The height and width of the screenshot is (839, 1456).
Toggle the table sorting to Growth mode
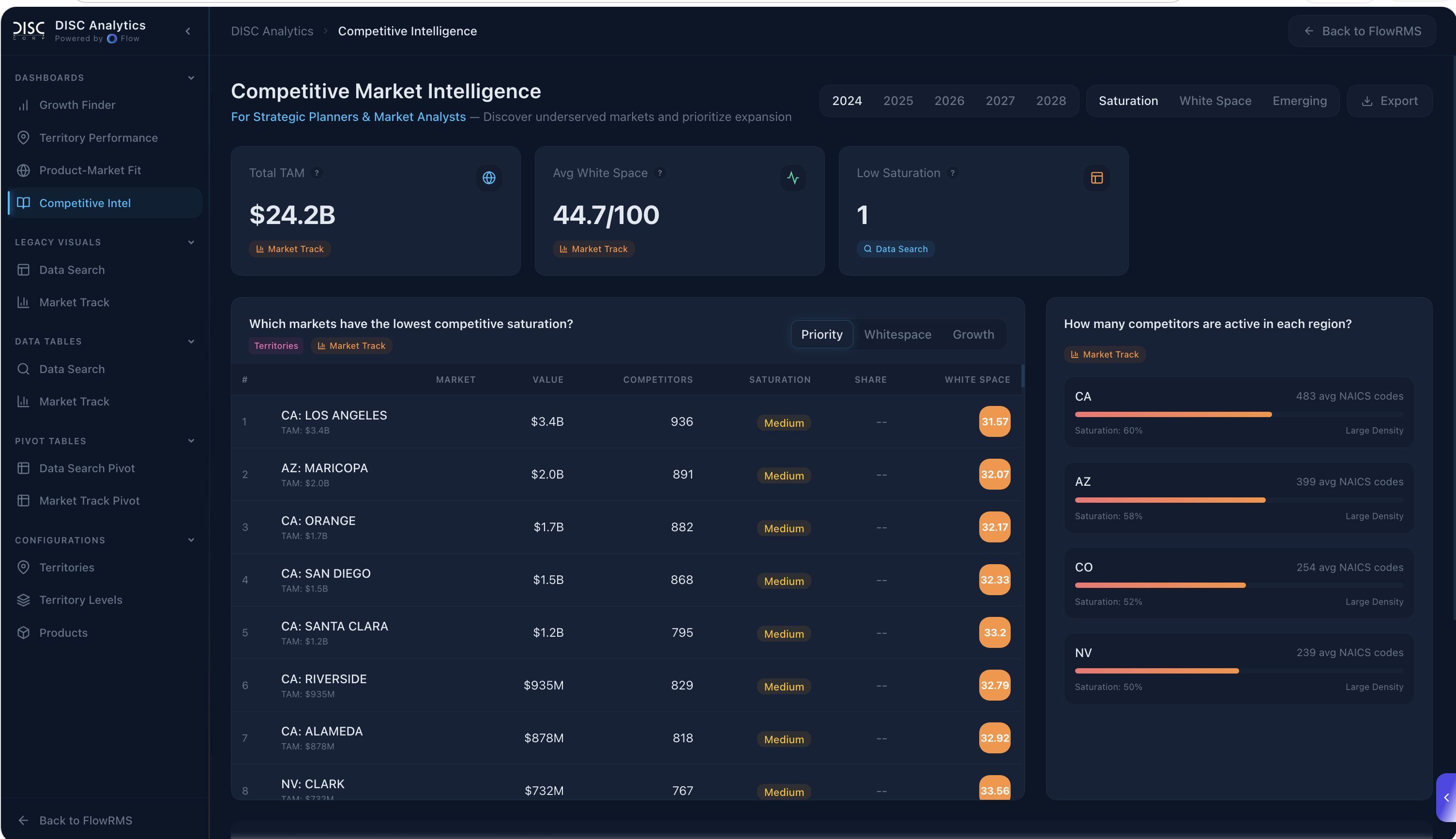tap(972, 334)
